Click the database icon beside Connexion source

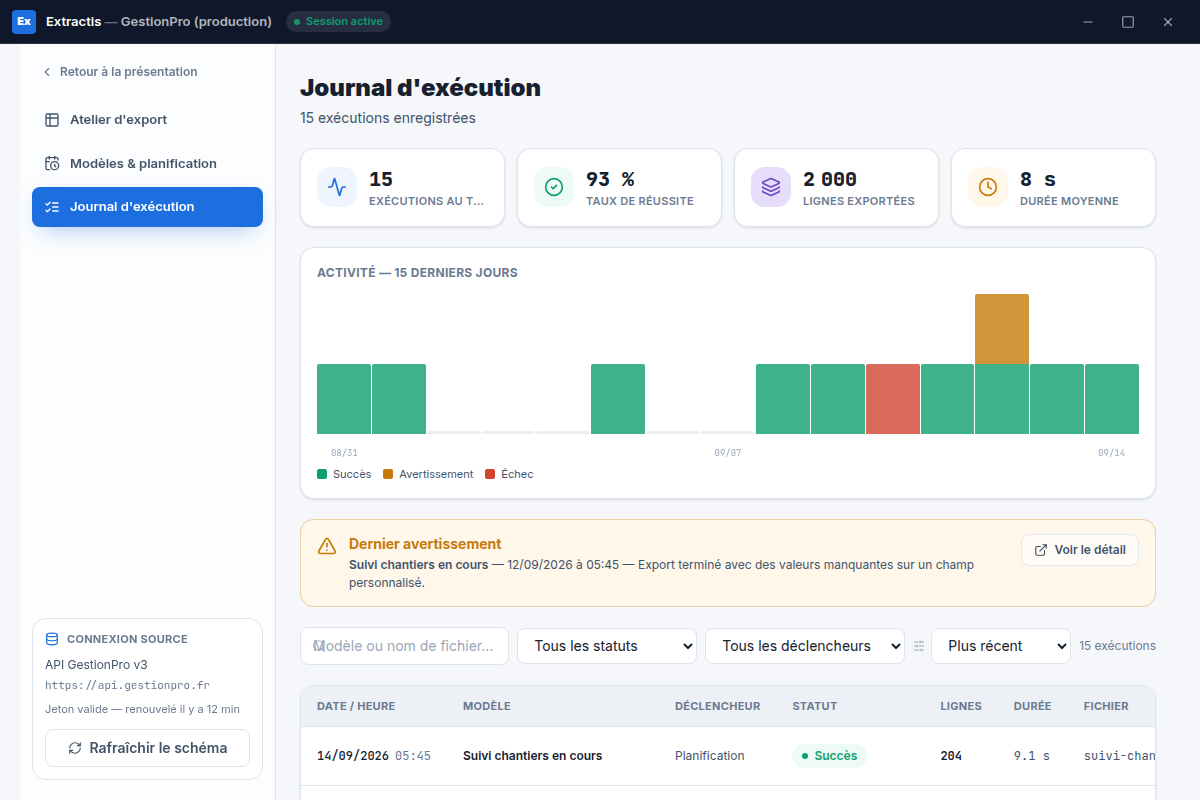point(52,639)
